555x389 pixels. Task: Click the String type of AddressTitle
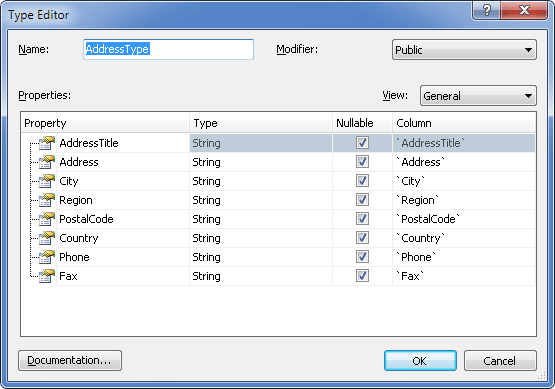(261, 143)
